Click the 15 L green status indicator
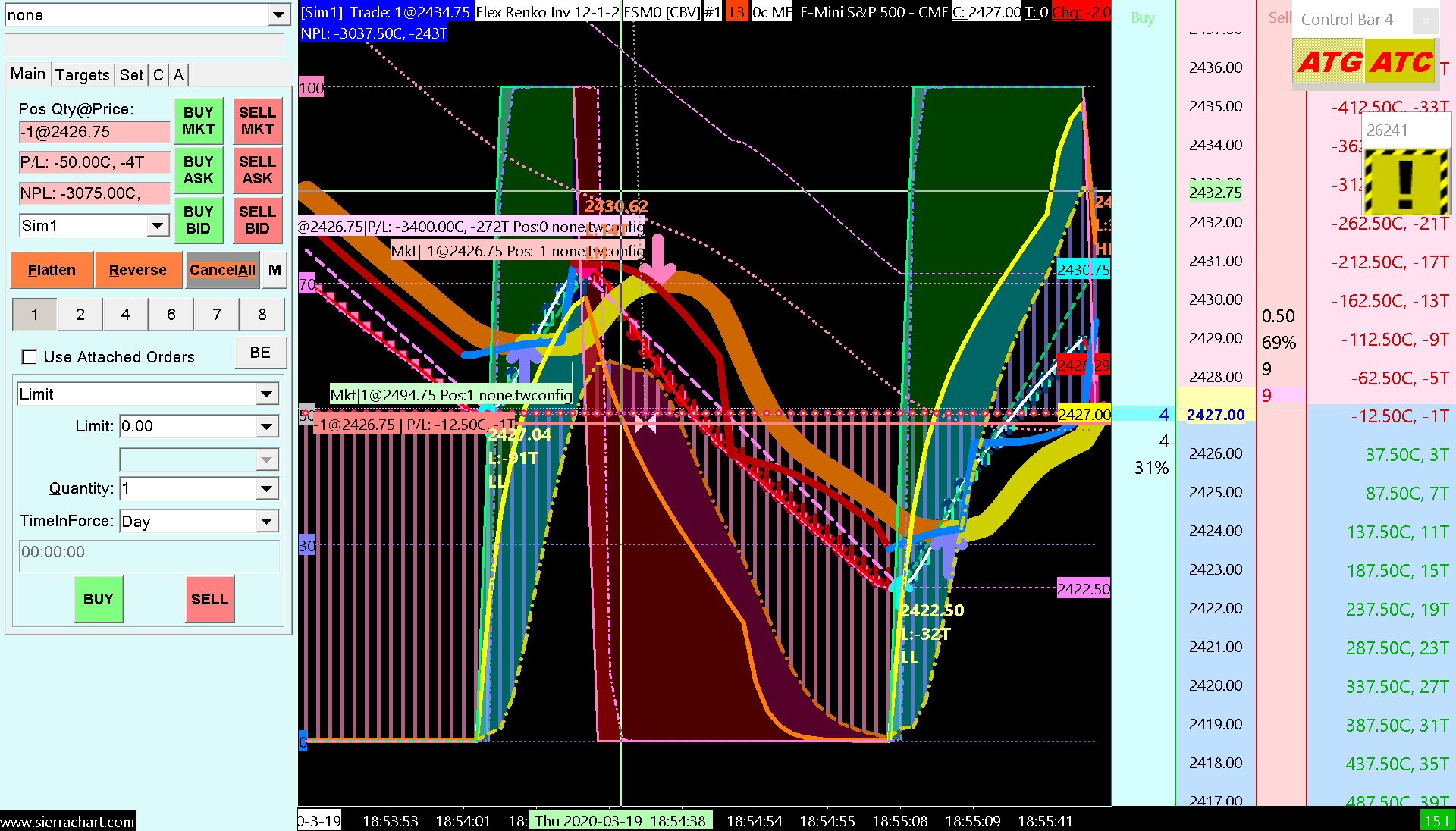Image resolution: width=1456 pixels, height=831 pixels. coord(1436,821)
